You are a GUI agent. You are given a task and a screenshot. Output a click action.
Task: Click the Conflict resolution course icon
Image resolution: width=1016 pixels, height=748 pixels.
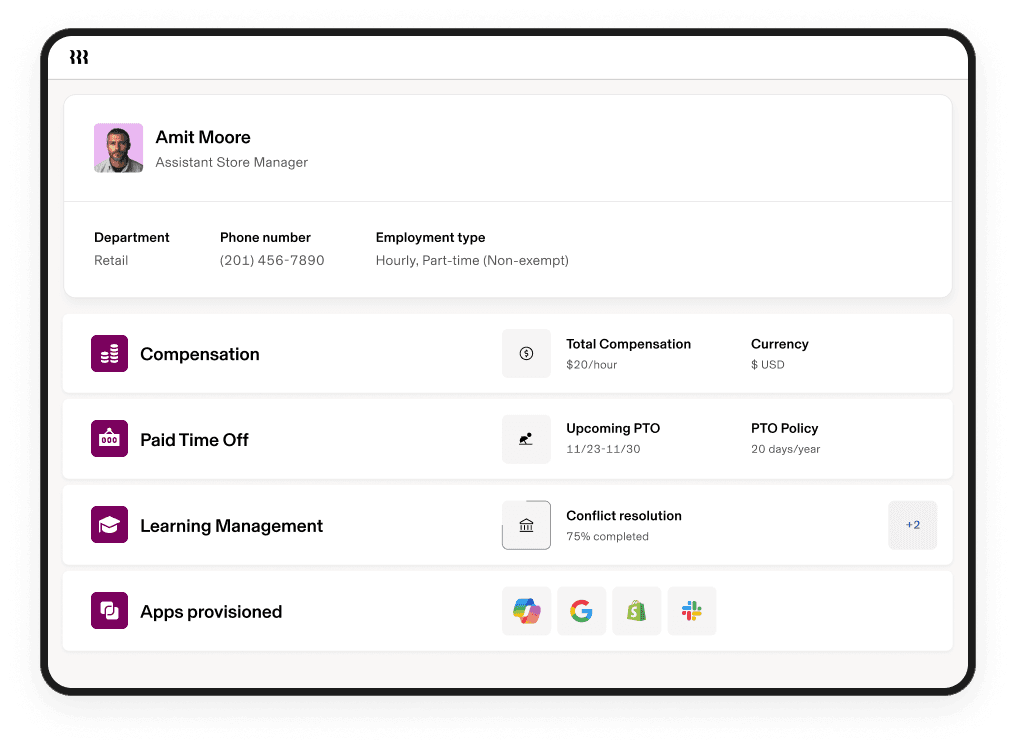(526, 525)
